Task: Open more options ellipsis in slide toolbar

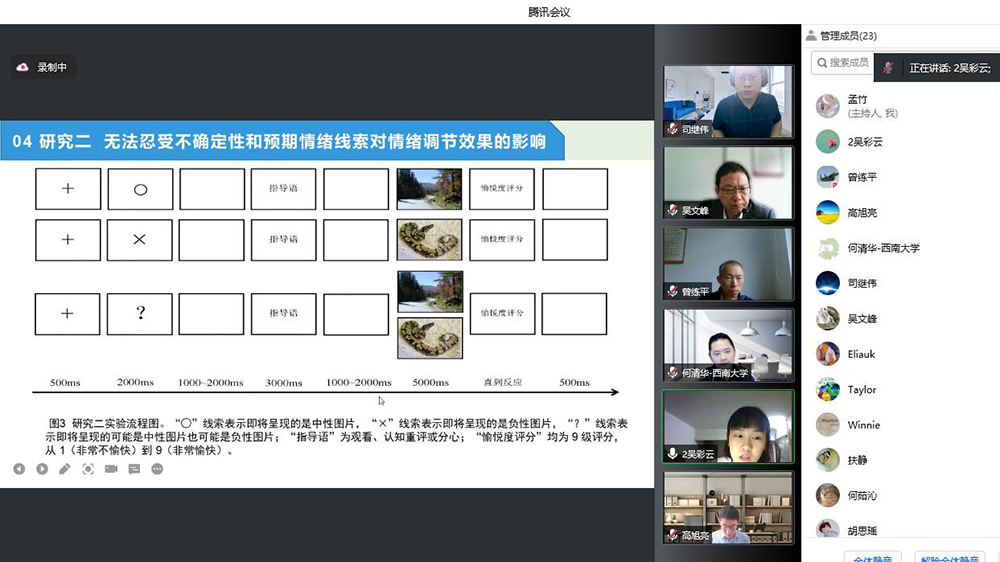Action: pos(157,469)
